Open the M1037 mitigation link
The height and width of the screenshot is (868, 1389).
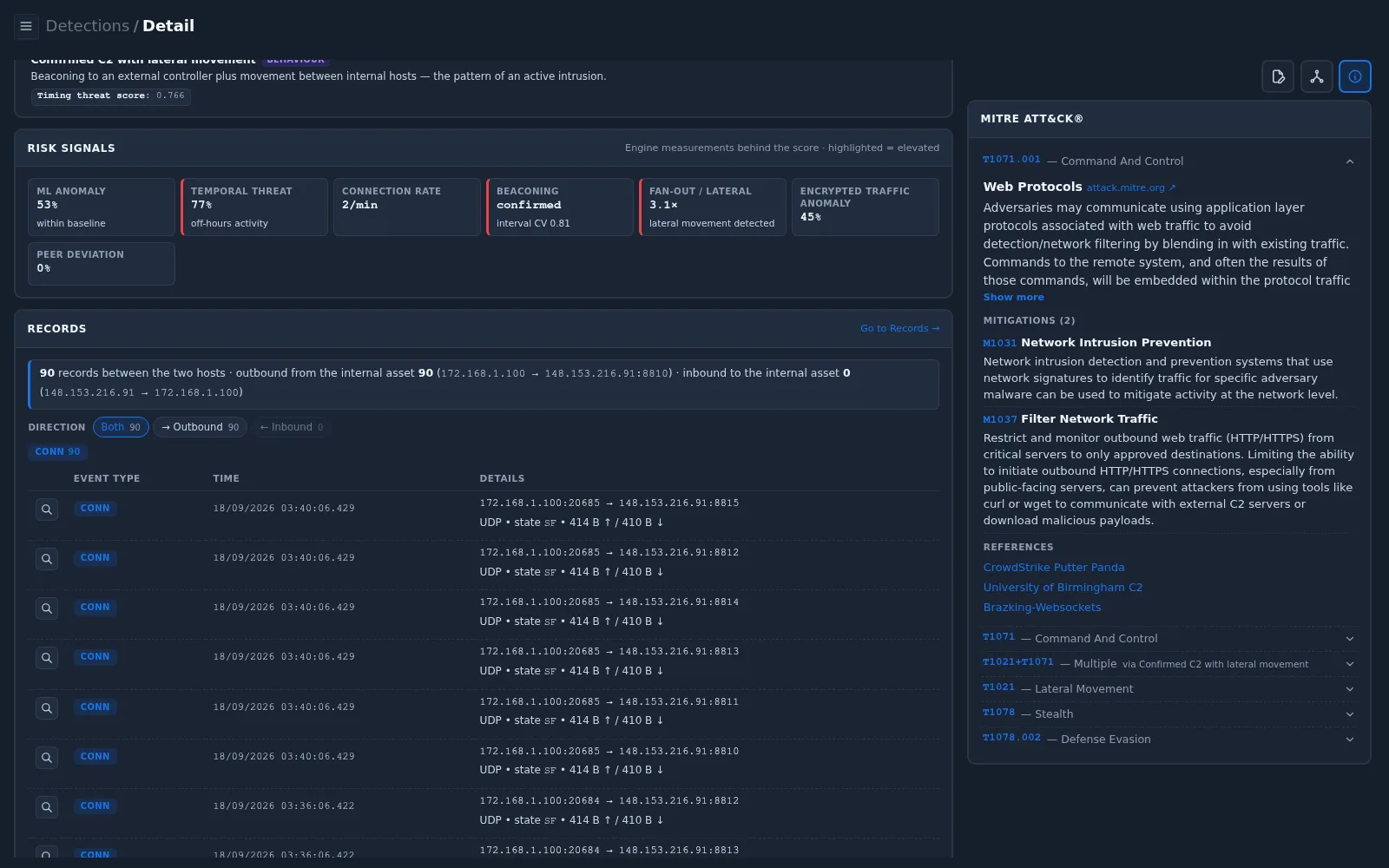(x=999, y=419)
